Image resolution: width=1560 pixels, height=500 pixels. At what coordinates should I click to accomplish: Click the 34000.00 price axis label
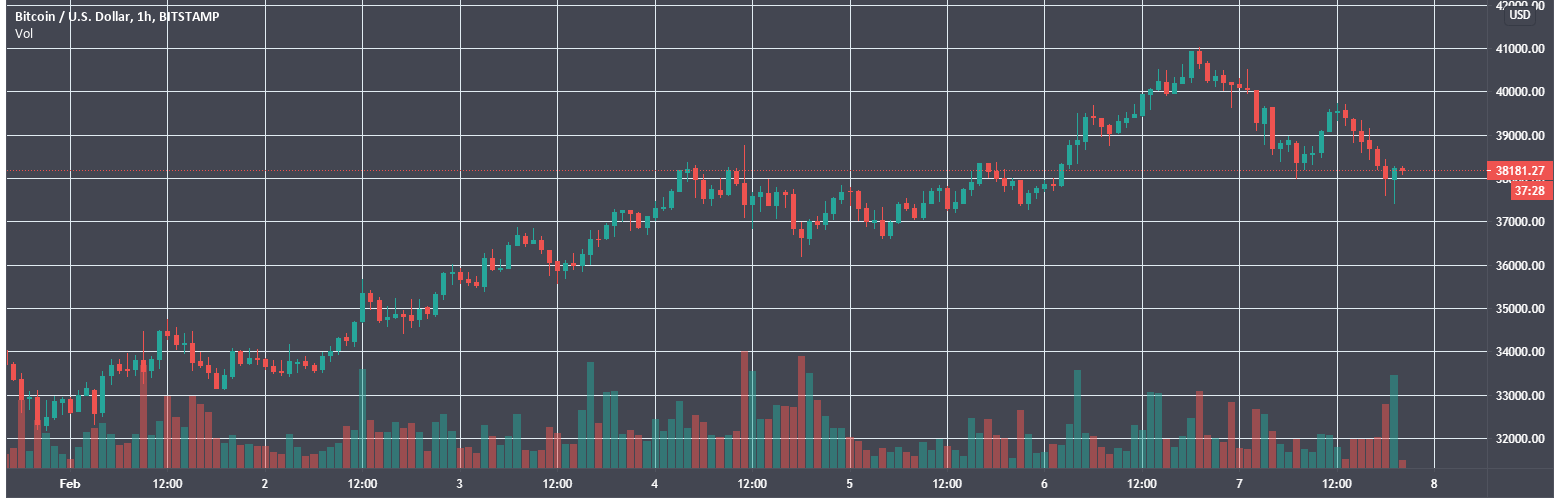[1518, 352]
